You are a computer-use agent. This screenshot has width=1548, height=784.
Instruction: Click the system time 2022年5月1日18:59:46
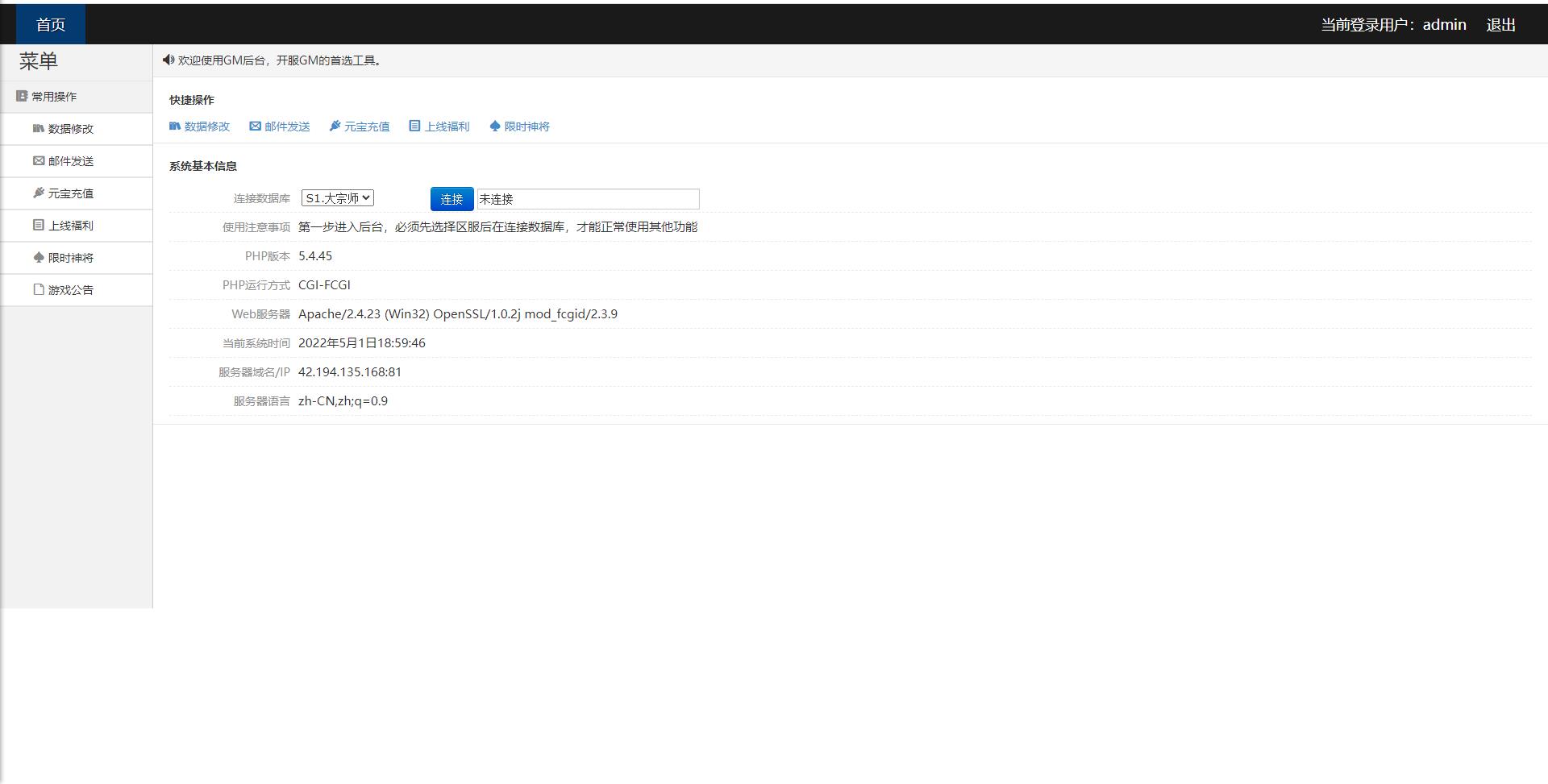(362, 342)
